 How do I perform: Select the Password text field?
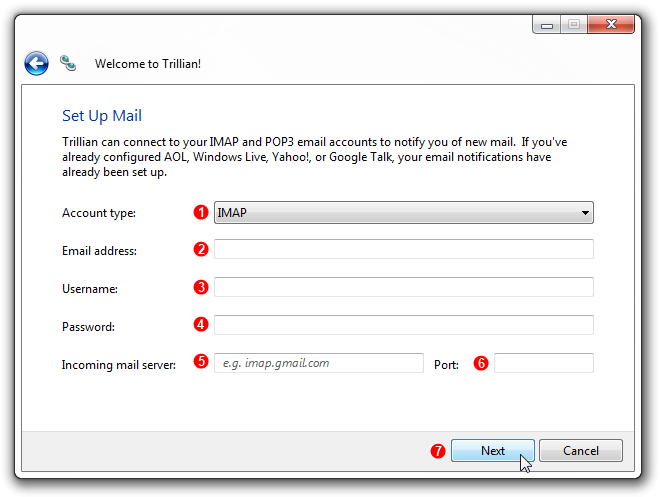click(404, 325)
